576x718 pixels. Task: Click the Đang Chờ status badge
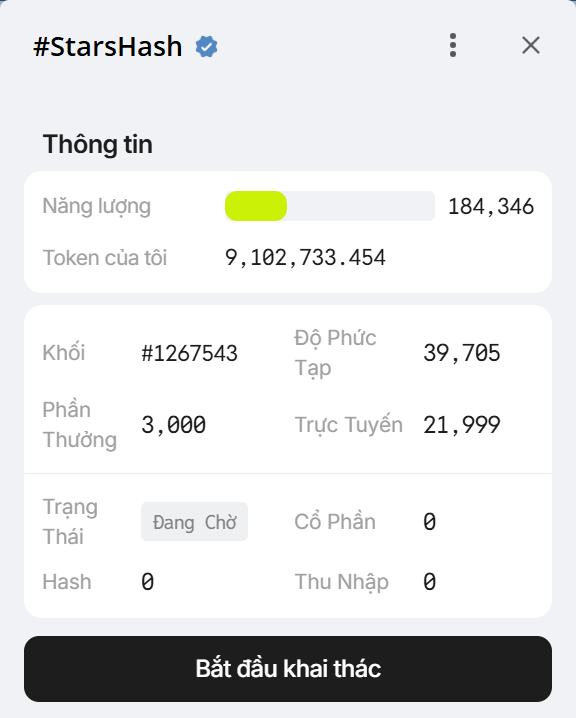click(x=194, y=522)
